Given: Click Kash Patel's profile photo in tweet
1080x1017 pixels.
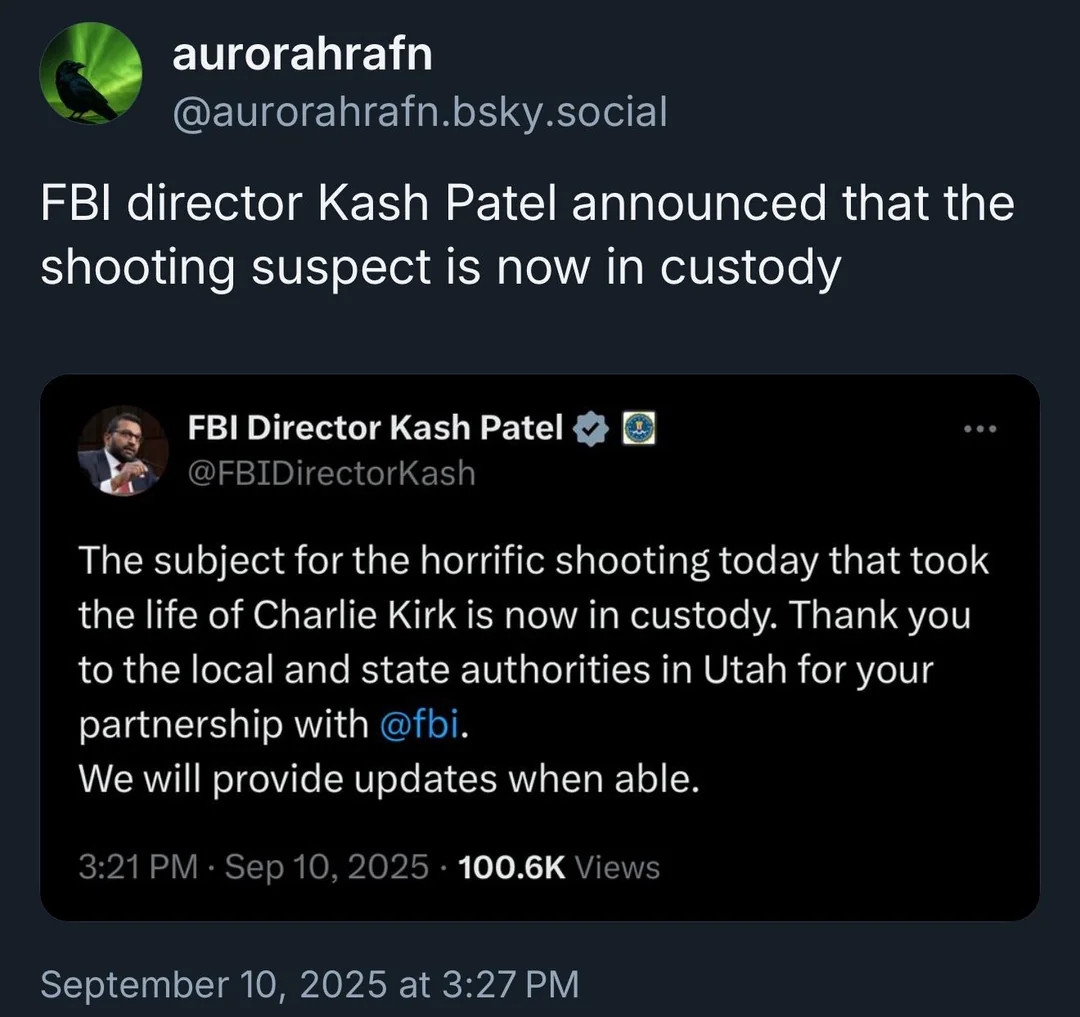Looking at the screenshot, I should (123, 451).
